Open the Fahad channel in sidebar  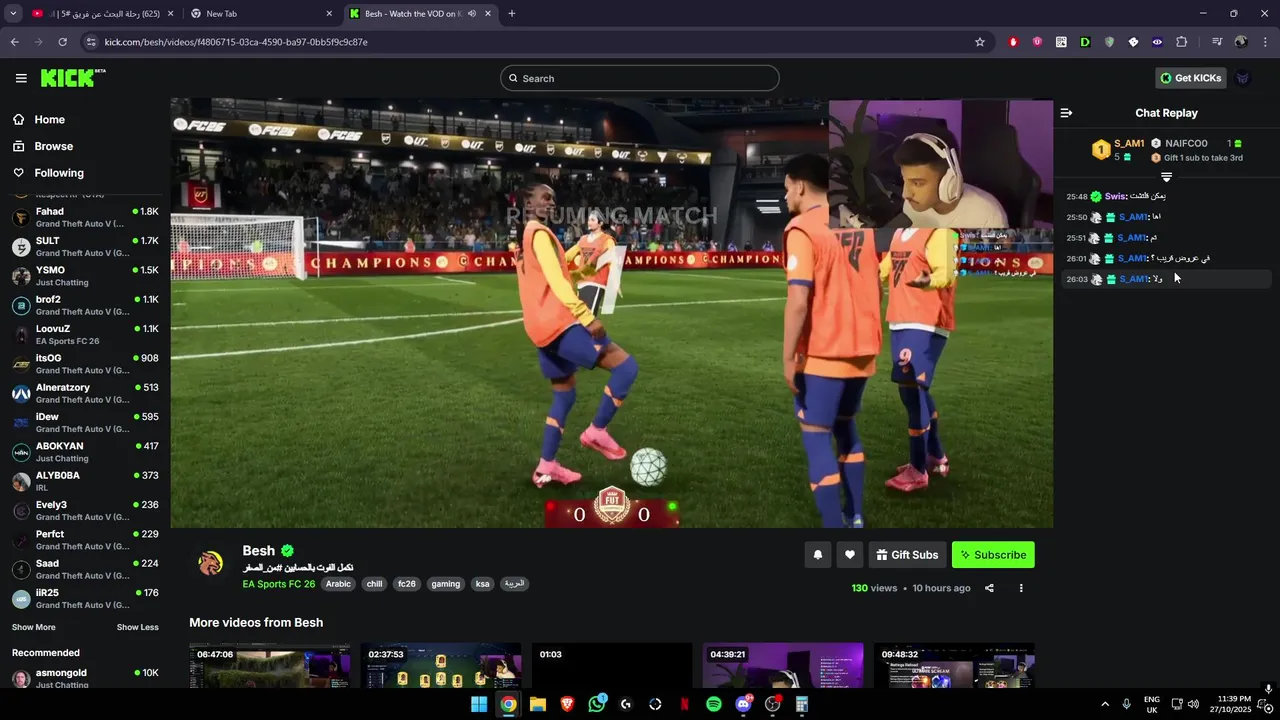pyautogui.click(x=85, y=217)
